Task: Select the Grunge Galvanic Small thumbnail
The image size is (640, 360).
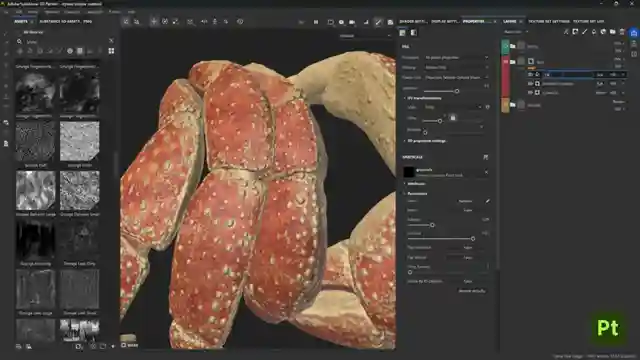Action: click(80, 191)
